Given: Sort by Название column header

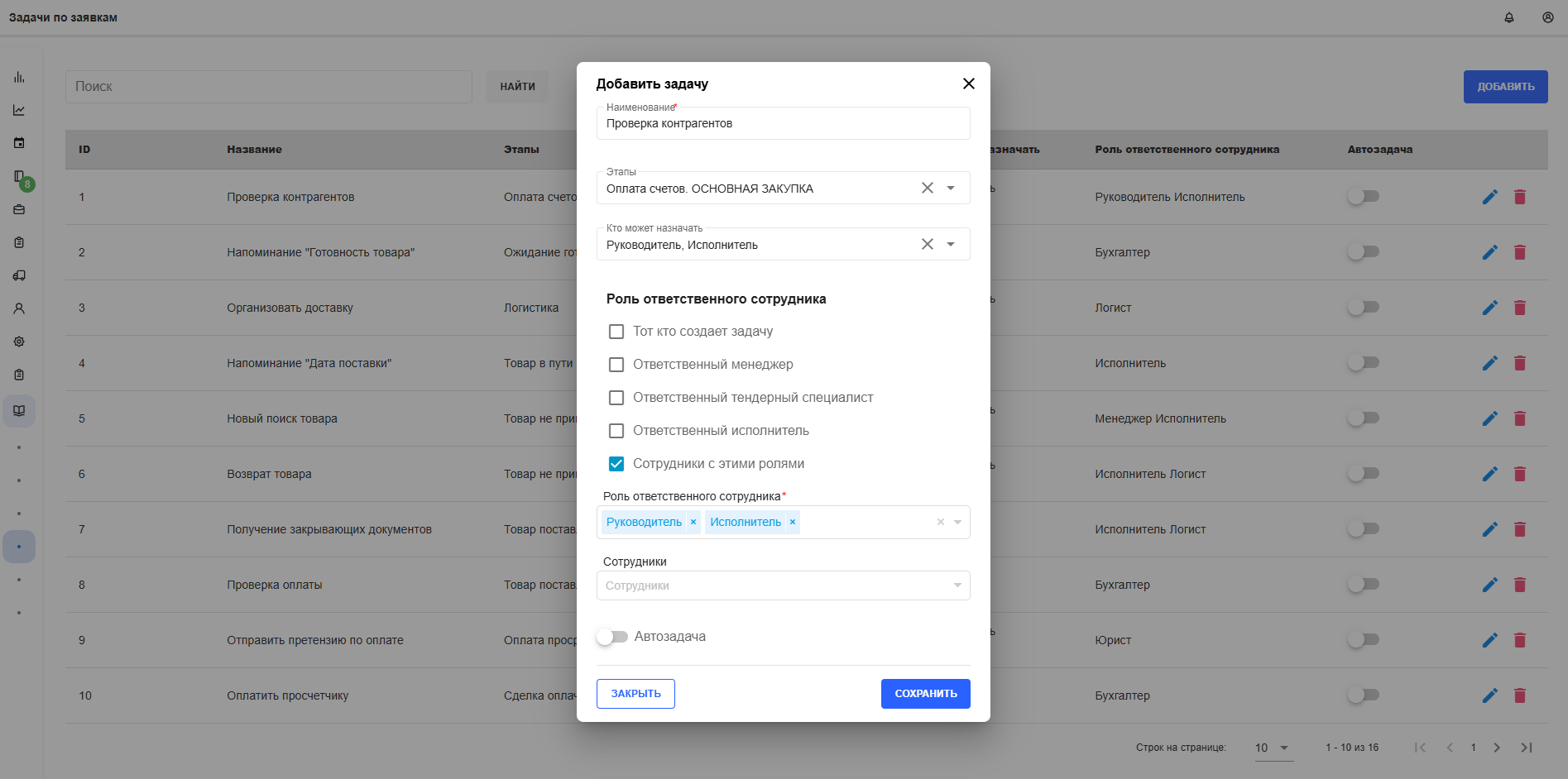Looking at the screenshot, I should 254,150.
